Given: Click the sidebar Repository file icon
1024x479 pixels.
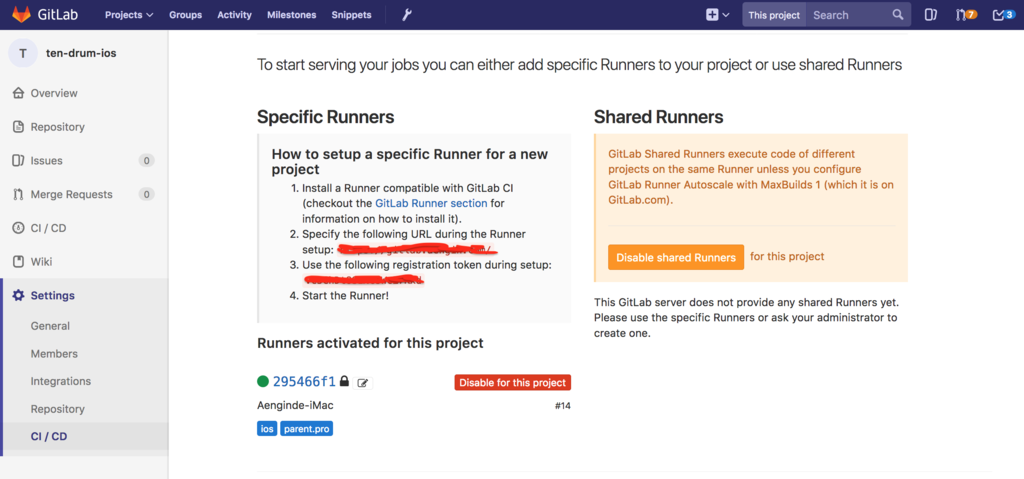Looking at the screenshot, I should pos(18,127).
